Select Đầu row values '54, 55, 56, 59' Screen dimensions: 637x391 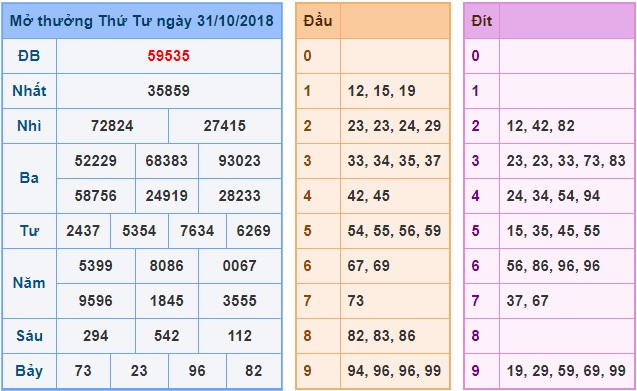tap(394, 231)
